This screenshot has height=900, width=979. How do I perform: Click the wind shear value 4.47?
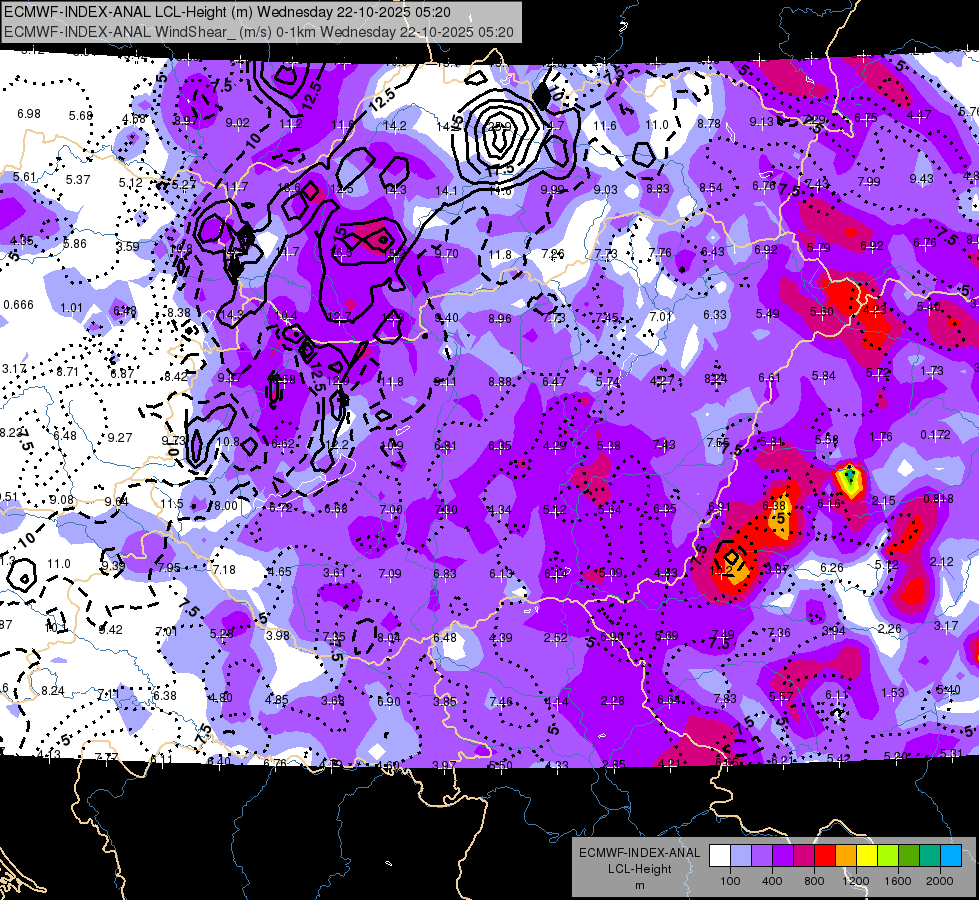coord(920,115)
